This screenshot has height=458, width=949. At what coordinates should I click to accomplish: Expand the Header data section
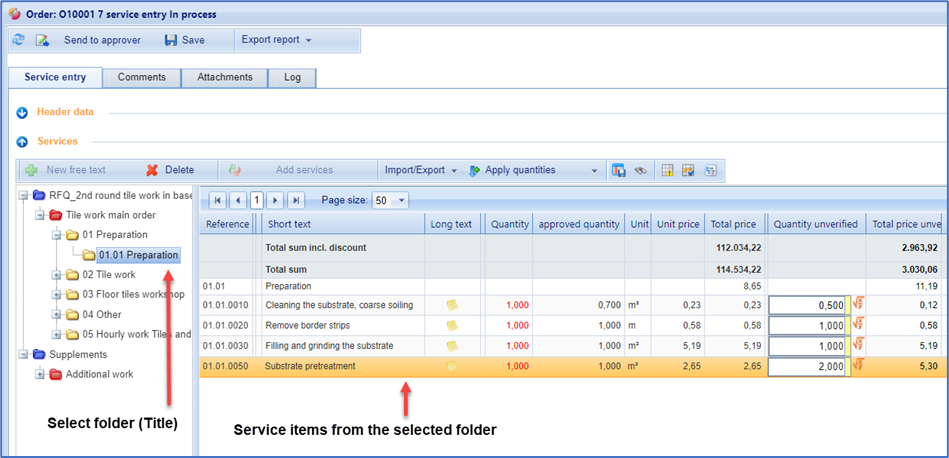[x=22, y=112]
